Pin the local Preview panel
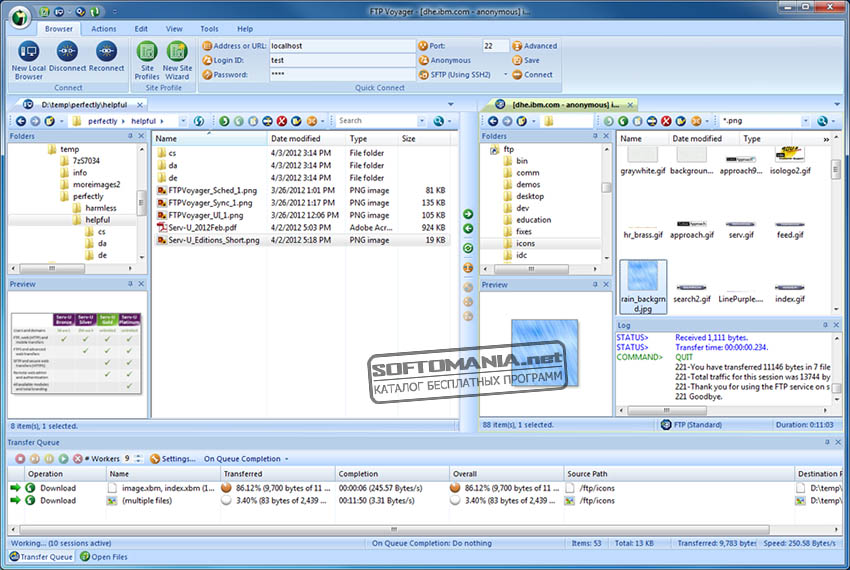 point(130,284)
